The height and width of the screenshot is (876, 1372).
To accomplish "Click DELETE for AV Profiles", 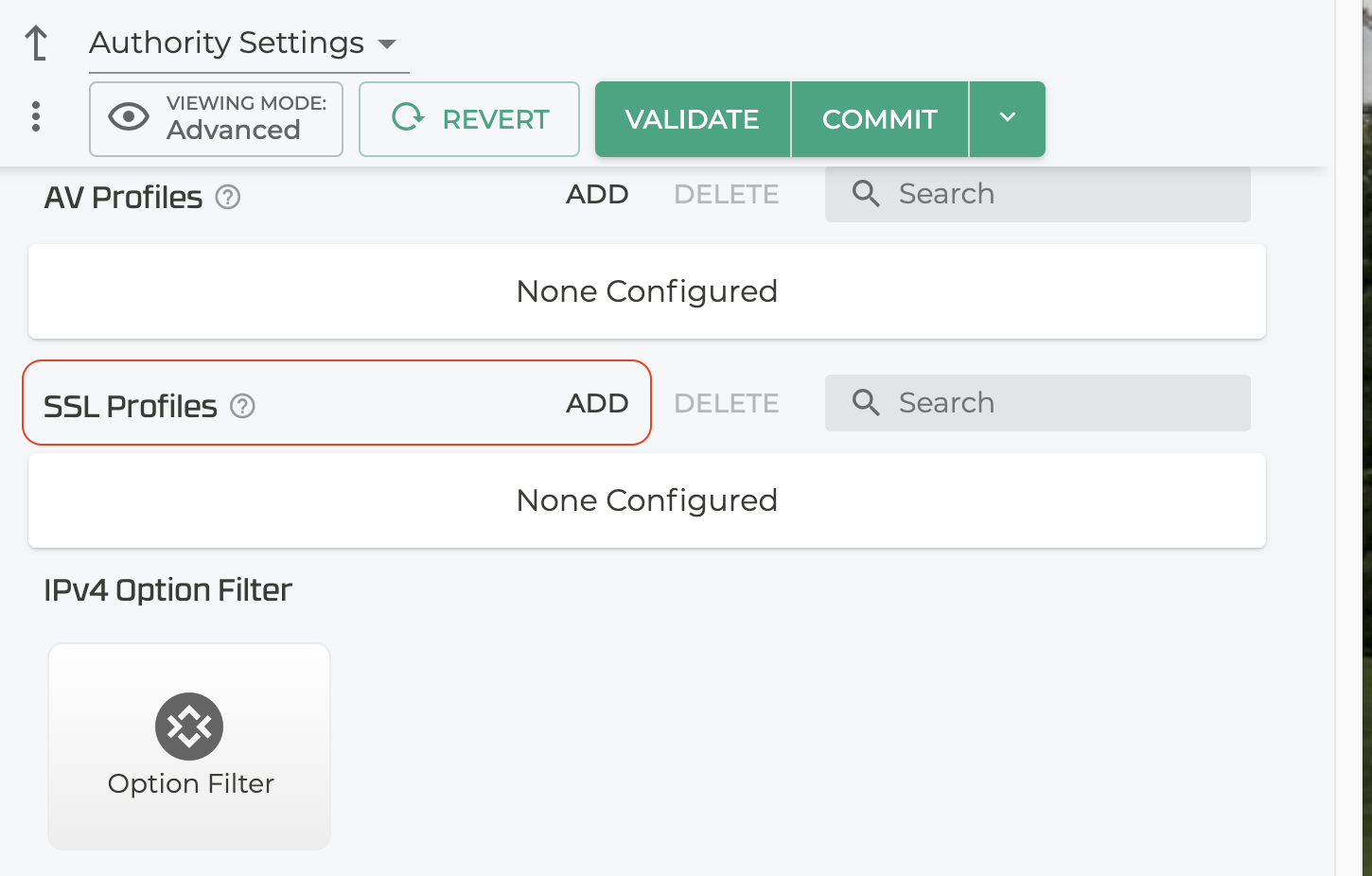I will tap(727, 194).
